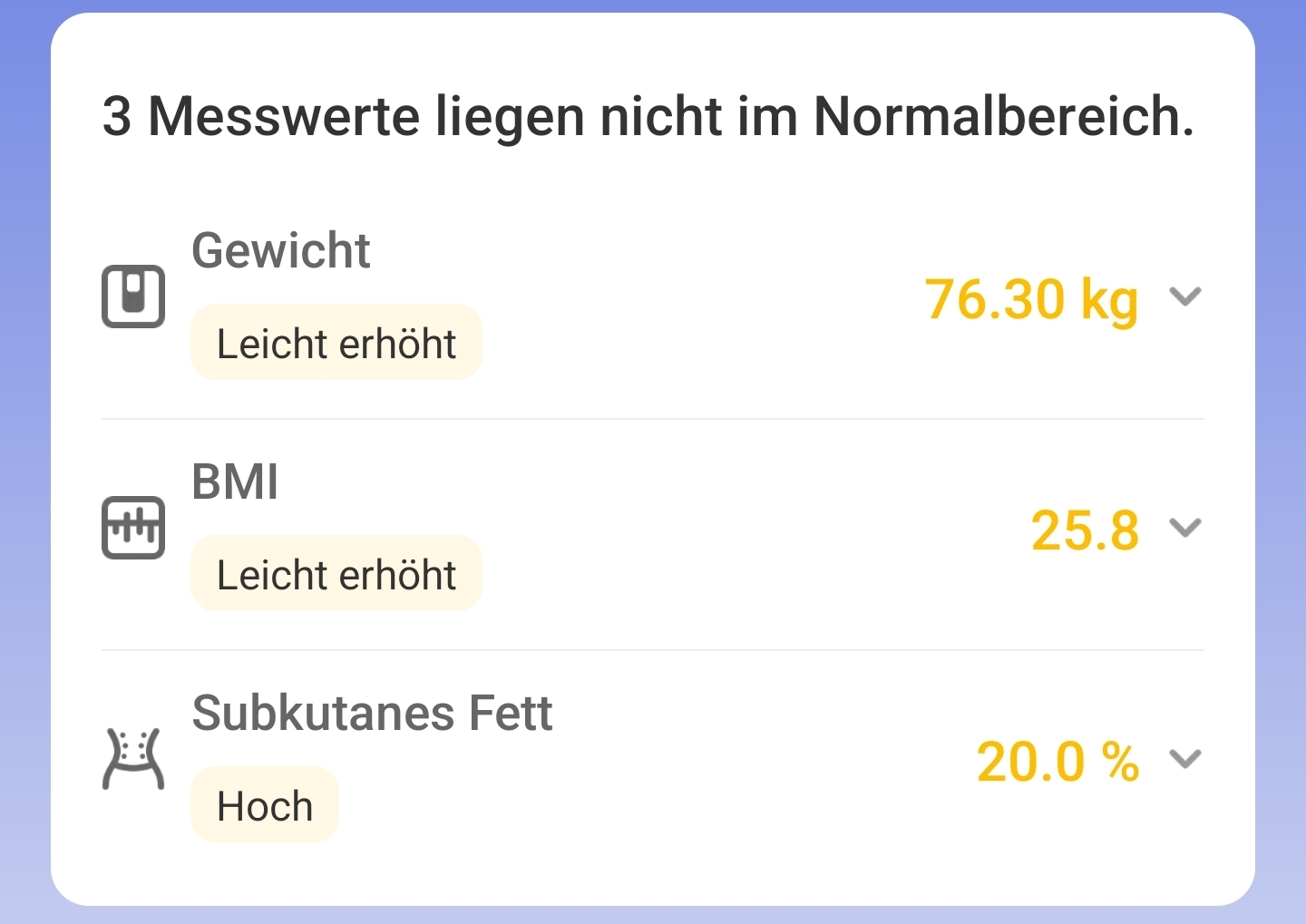The height and width of the screenshot is (924, 1306).
Task: Click the divider line between Gewicht and BMI
Action: pyautogui.click(x=653, y=419)
